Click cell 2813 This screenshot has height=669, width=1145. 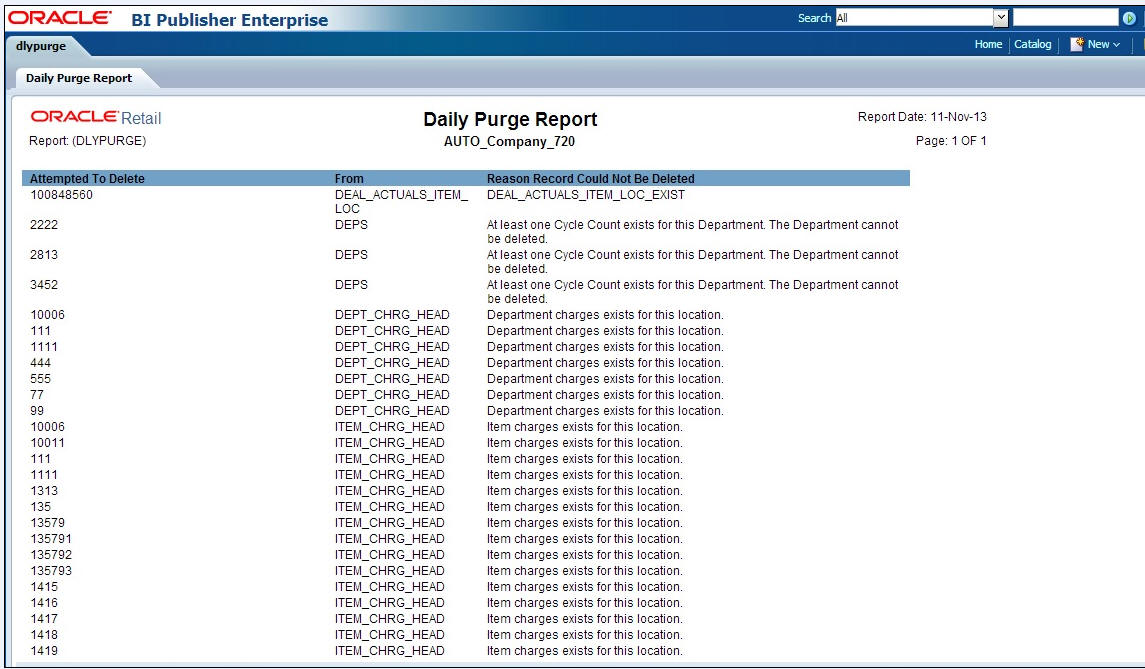point(44,255)
